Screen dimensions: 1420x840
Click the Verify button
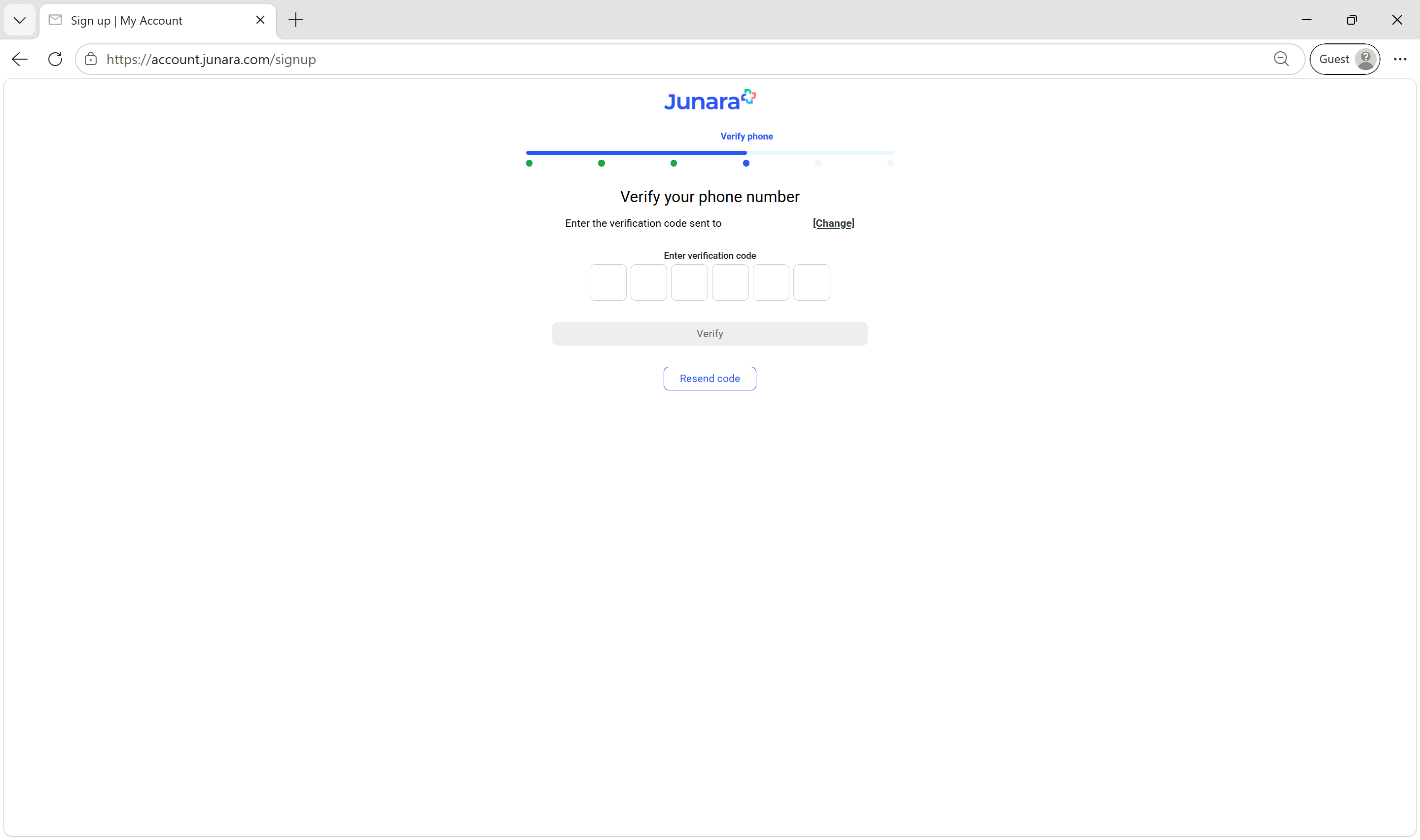point(710,334)
